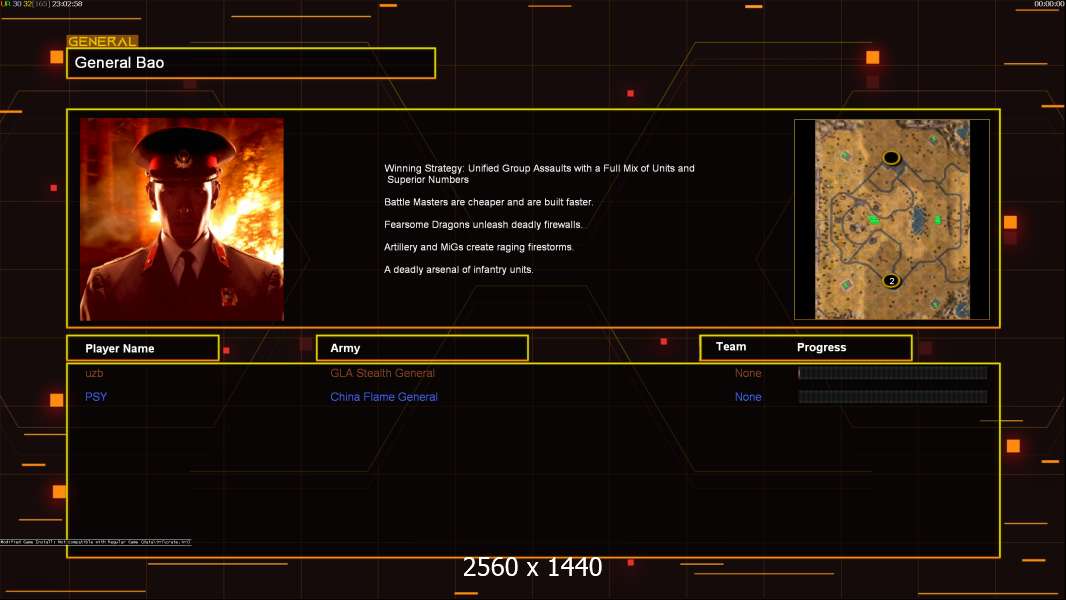Image resolution: width=1066 pixels, height=600 pixels.
Task: Click the GENERAL label above the name box
Action: click(102, 41)
